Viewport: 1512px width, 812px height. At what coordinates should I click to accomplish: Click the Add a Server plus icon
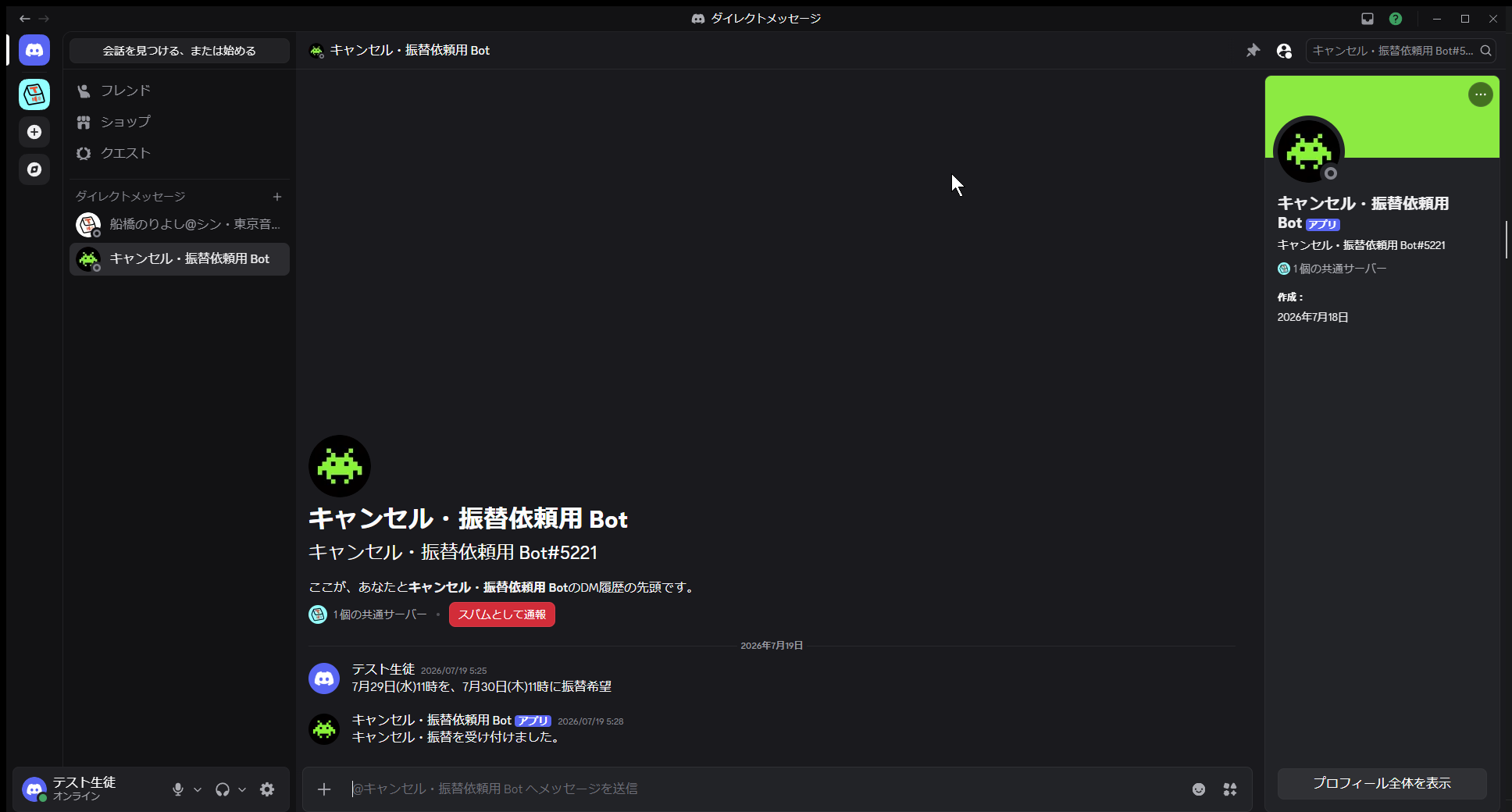(x=34, y=132)
